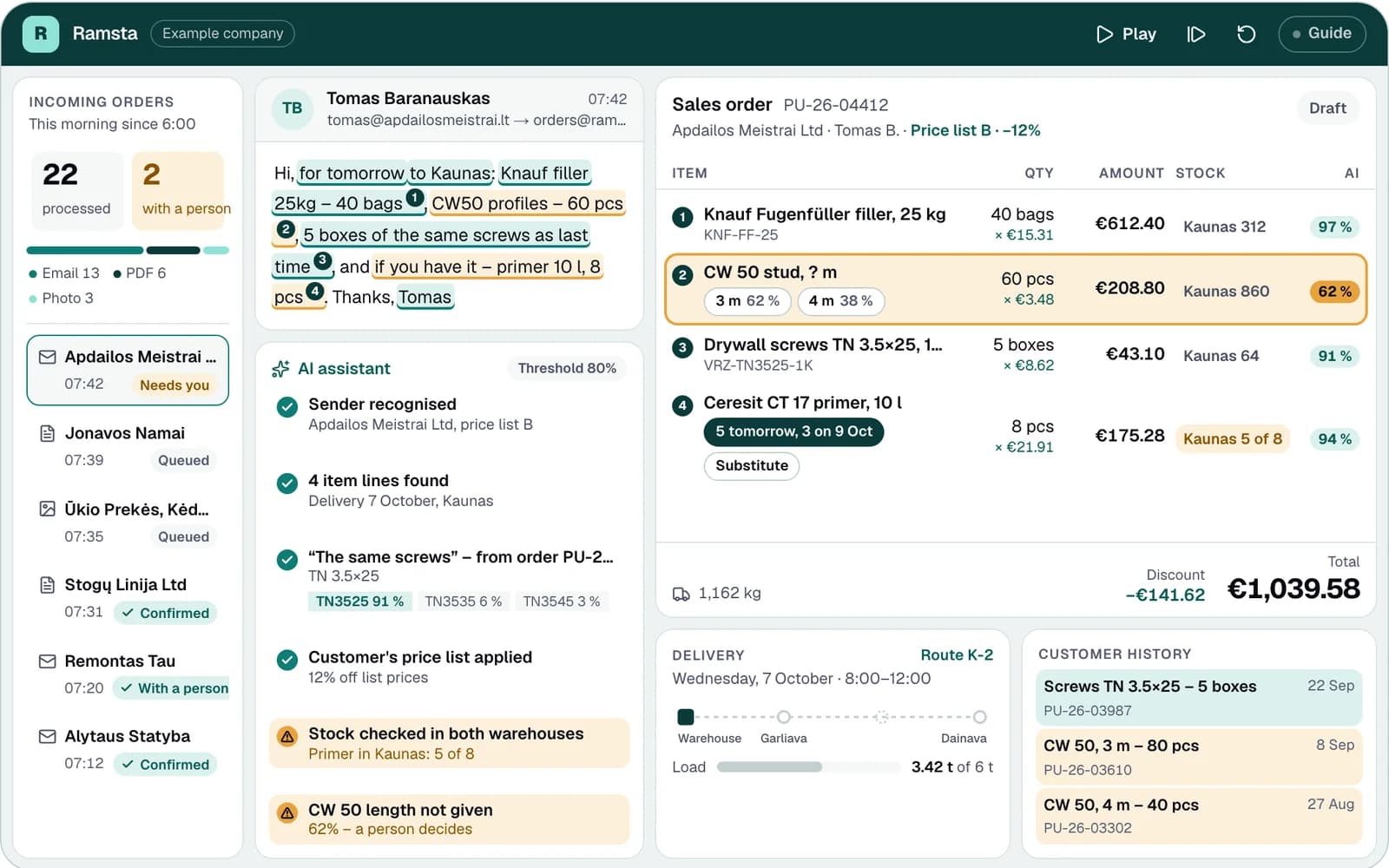Viewport: 1389px width, 868px height.
Task: Open the Alytaus Statyba order
Action: pos(128,750)
